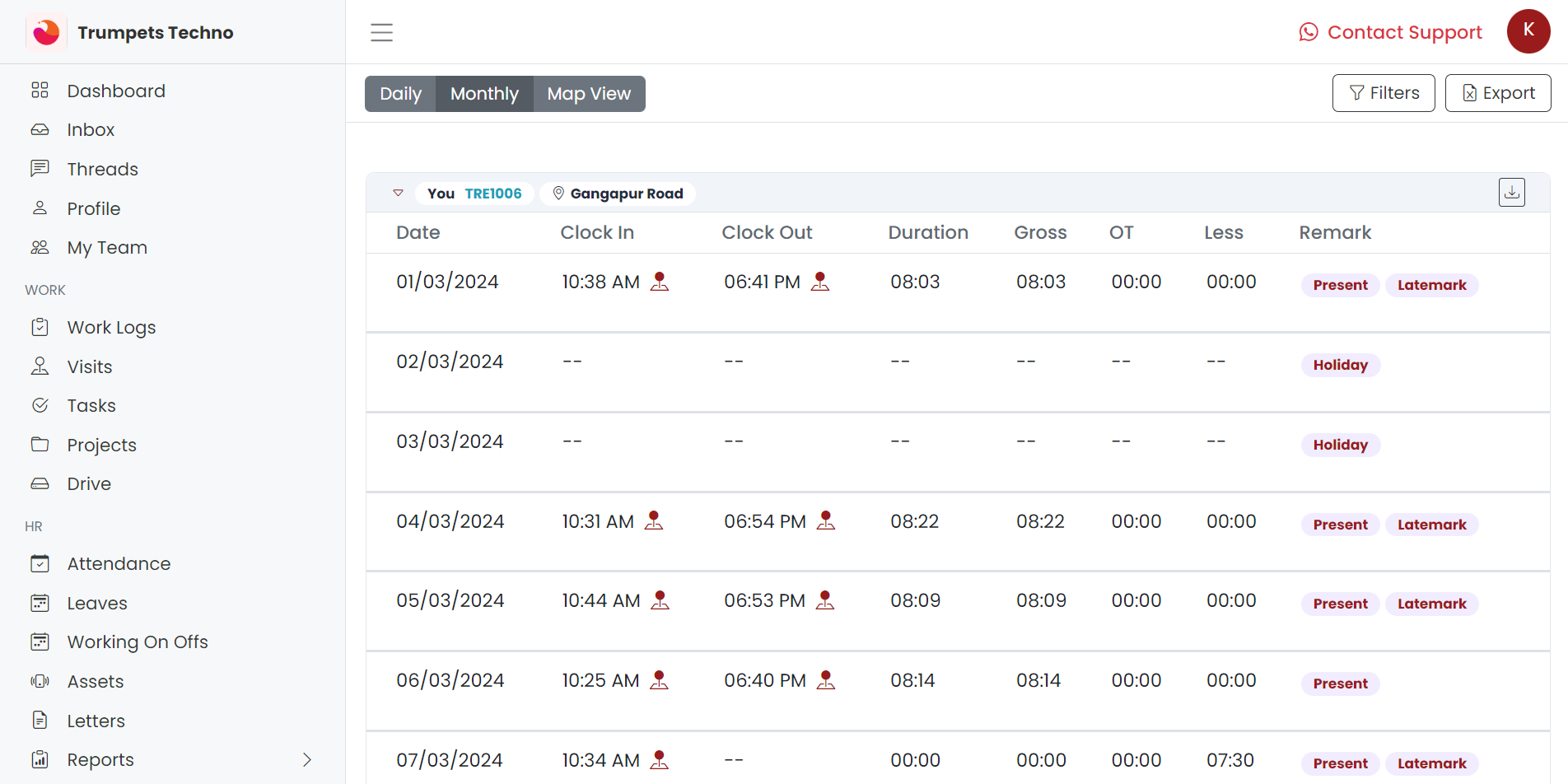Switch to the Monthly tab
This screenshot has height=784, width=1568.
484,94
